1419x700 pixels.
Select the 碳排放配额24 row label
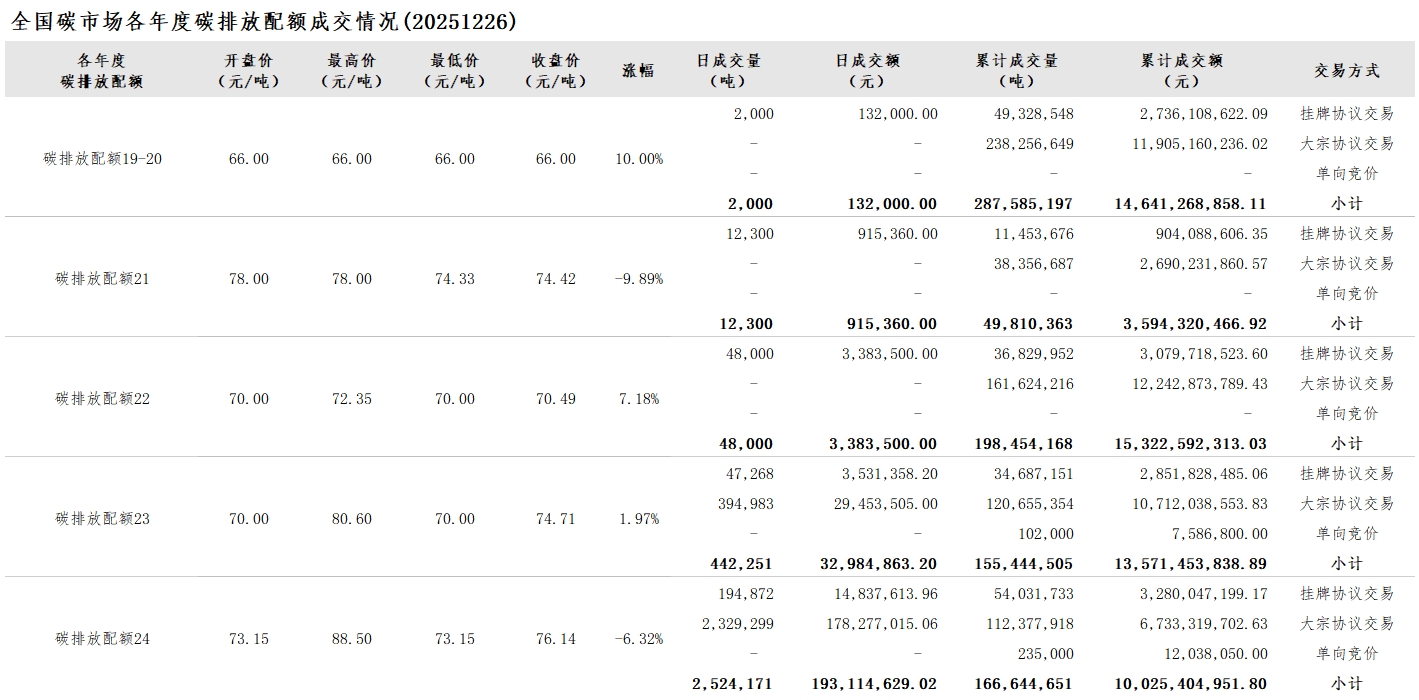pyautogui.click(x=102, y=639)
